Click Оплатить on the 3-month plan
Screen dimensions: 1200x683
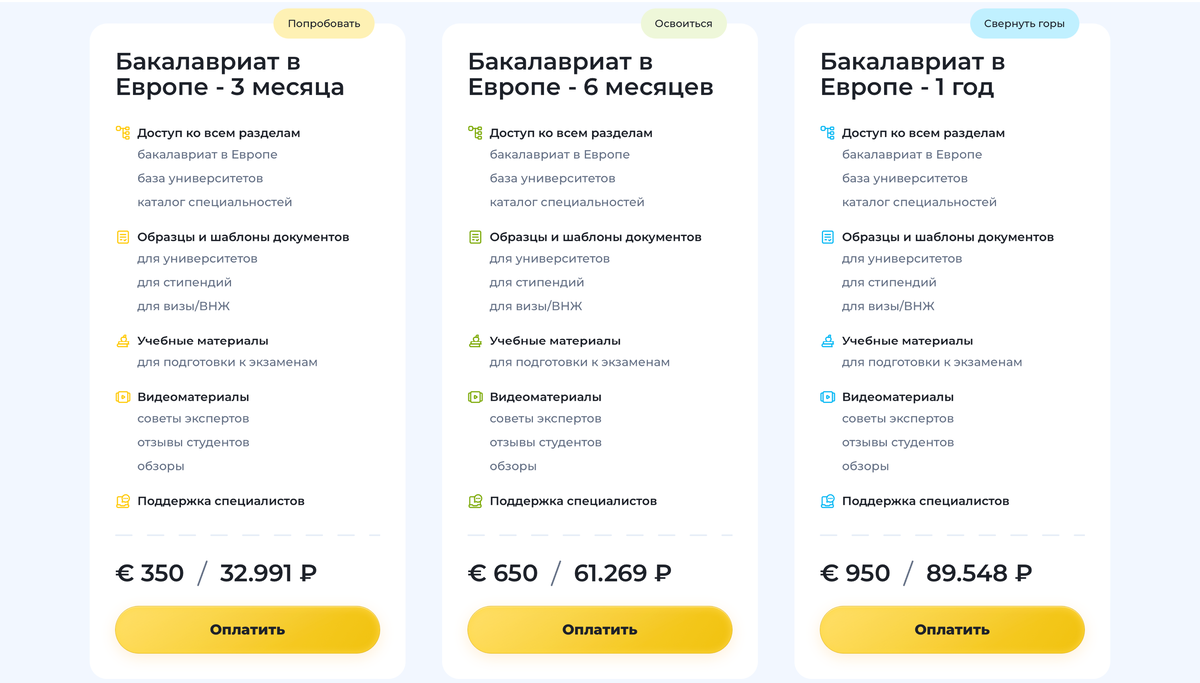point(247,629)
